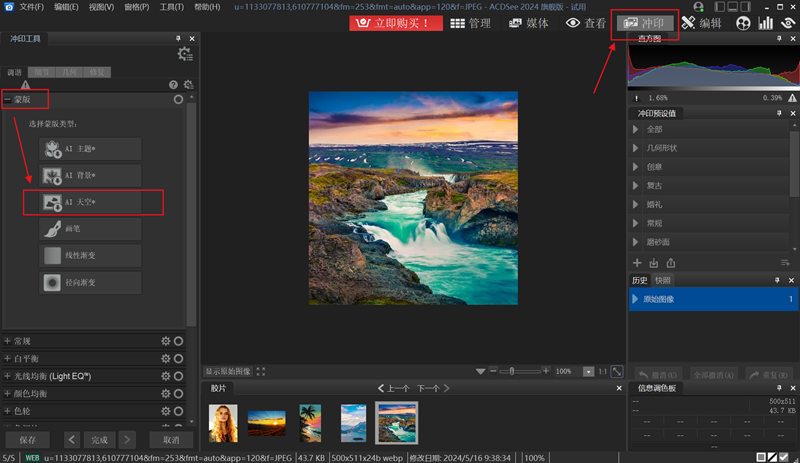800x463 pixels.
Task: Select the AI 天空 (sky) mask tool
Action: [x=90, y=203]
